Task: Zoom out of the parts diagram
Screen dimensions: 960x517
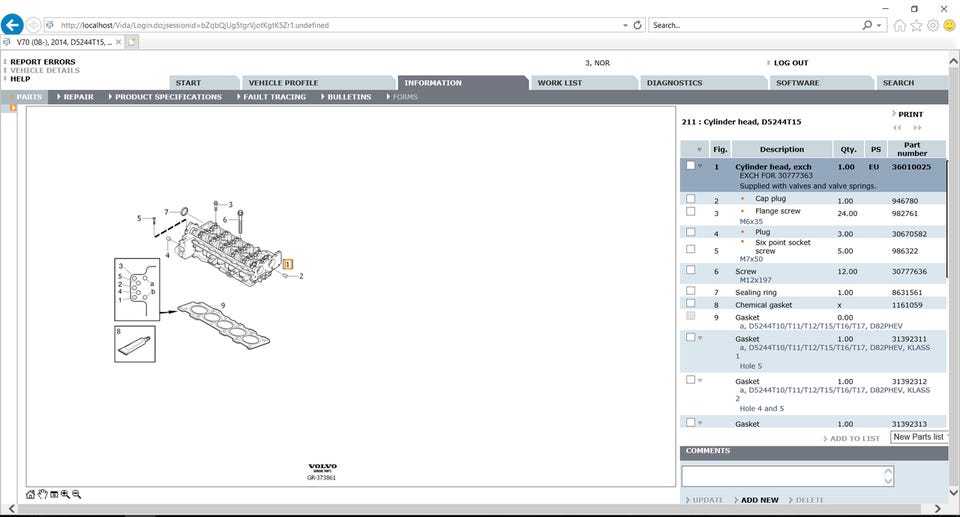Action: pyautogui.click(x=77, y=494)
